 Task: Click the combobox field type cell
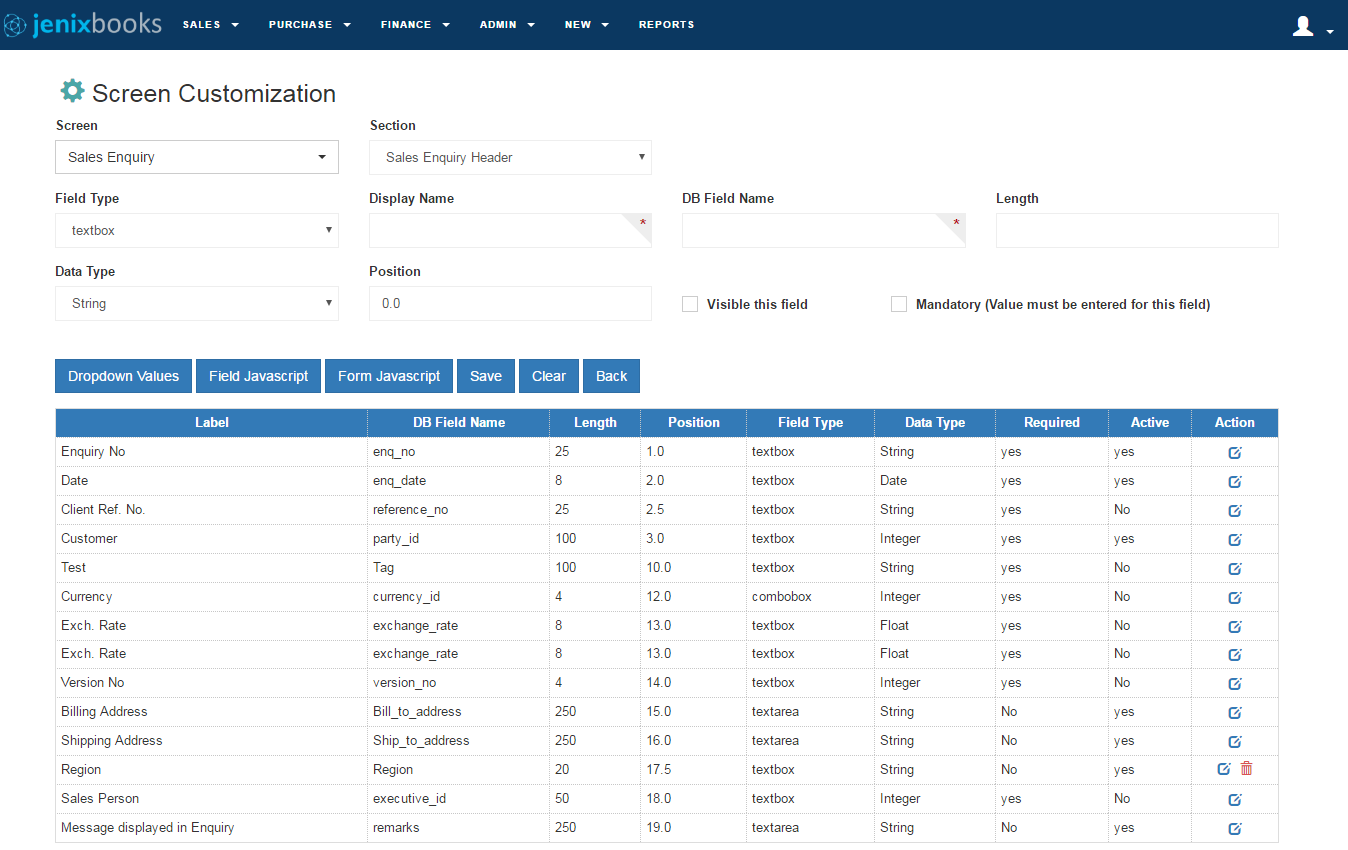pyautogui.click(x=810, y=597)
